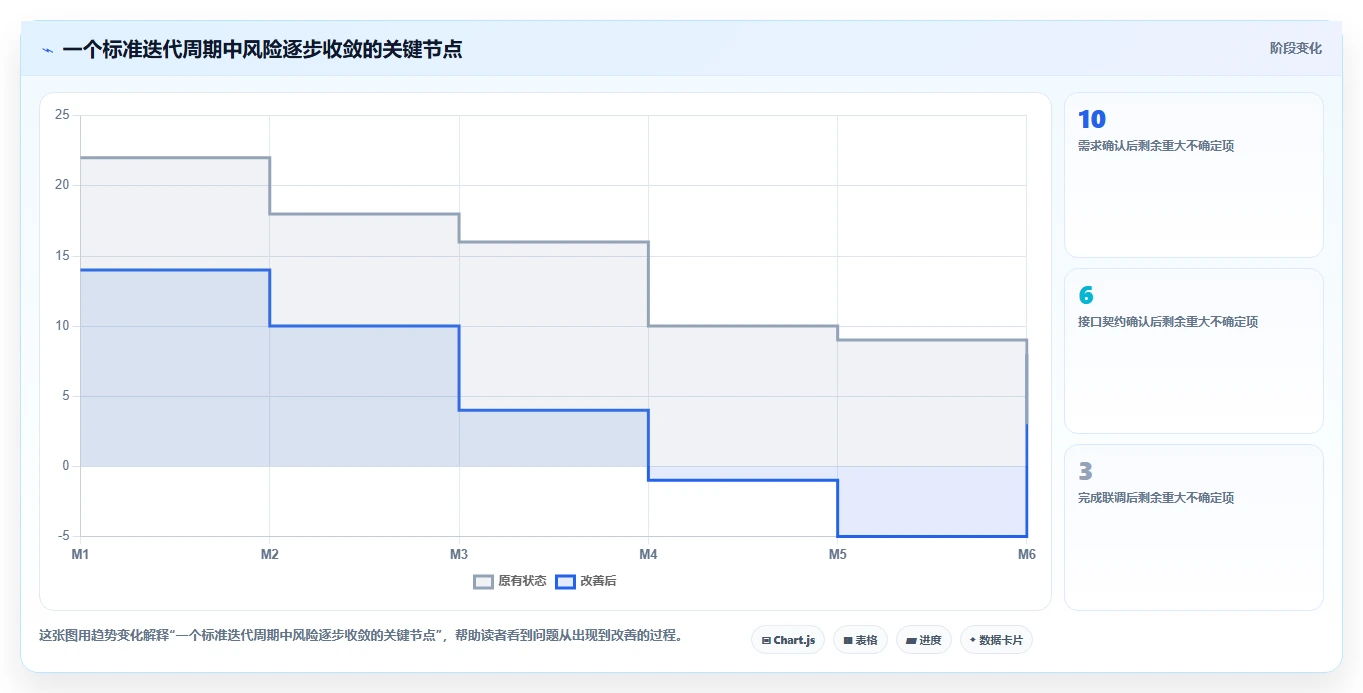Screen dimensions: 1363x693
Task: Click the M2 axis label
Action: click(269, 554)
